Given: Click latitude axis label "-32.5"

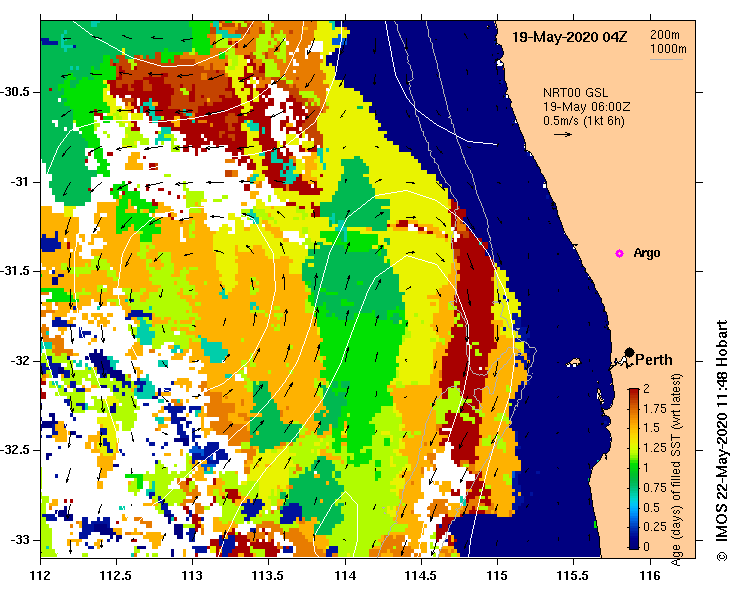Looking at the screenshot, I should (15, 450).
